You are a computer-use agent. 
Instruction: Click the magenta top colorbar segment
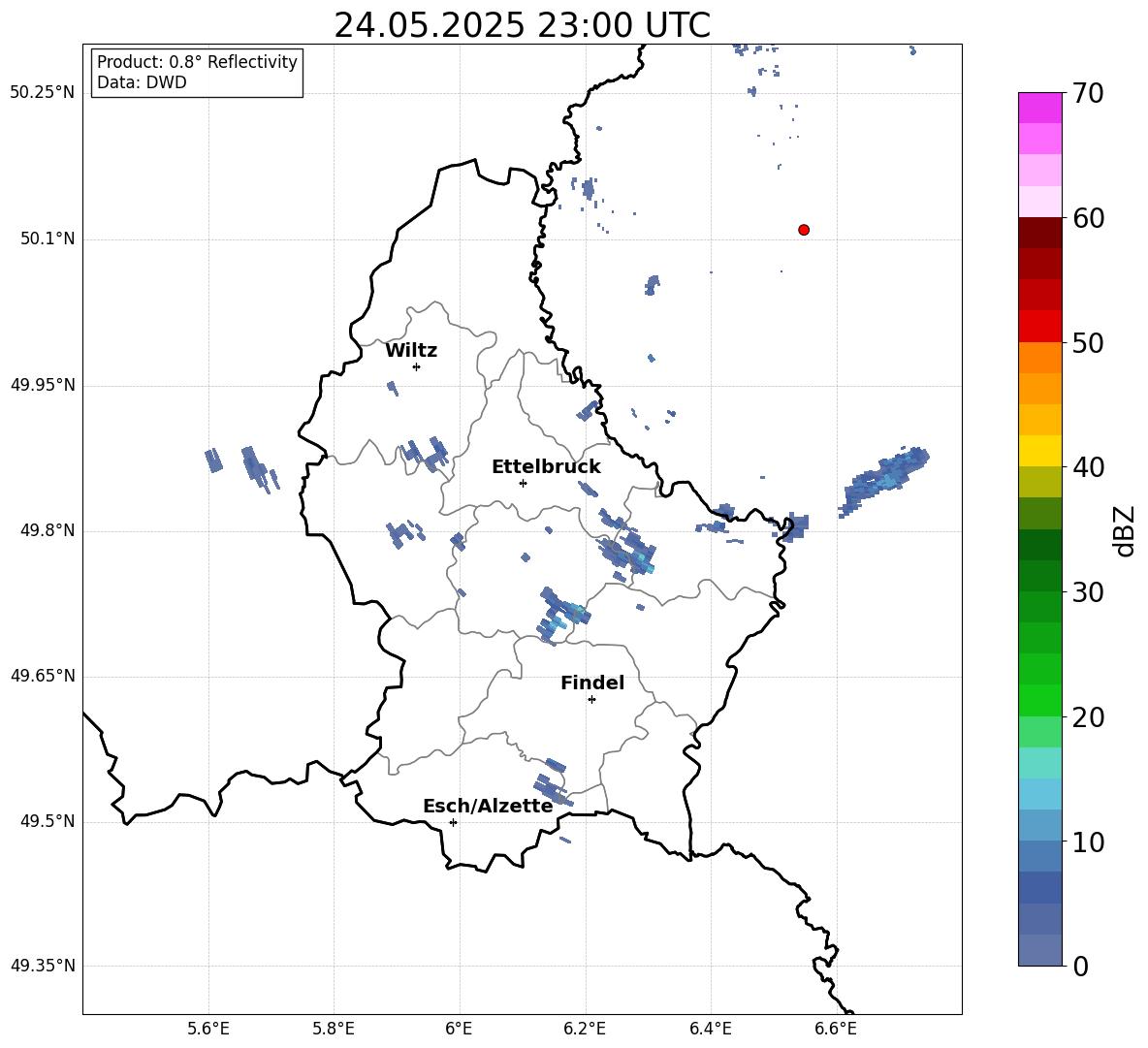[1040, 108]
